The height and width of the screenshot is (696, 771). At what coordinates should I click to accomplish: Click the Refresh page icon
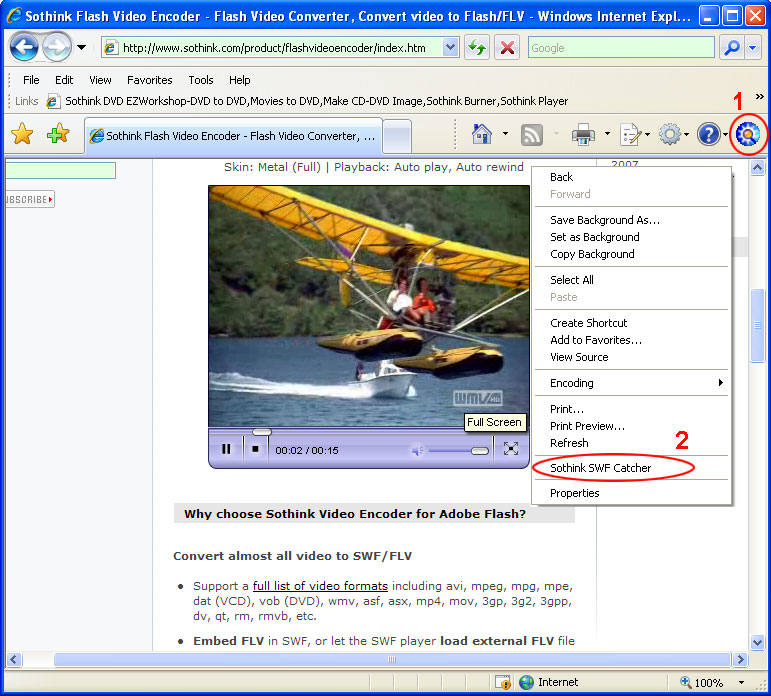tap(476, 48)
